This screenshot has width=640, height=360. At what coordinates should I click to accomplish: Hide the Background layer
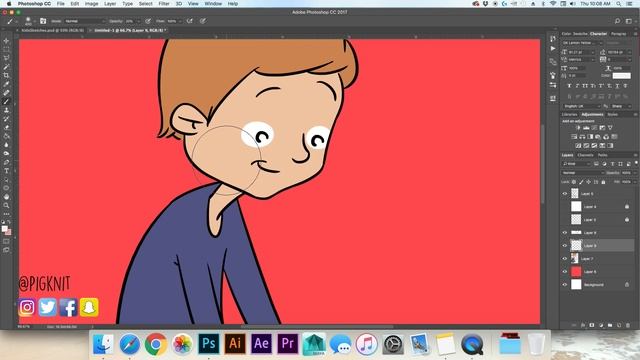click(565, 284)
